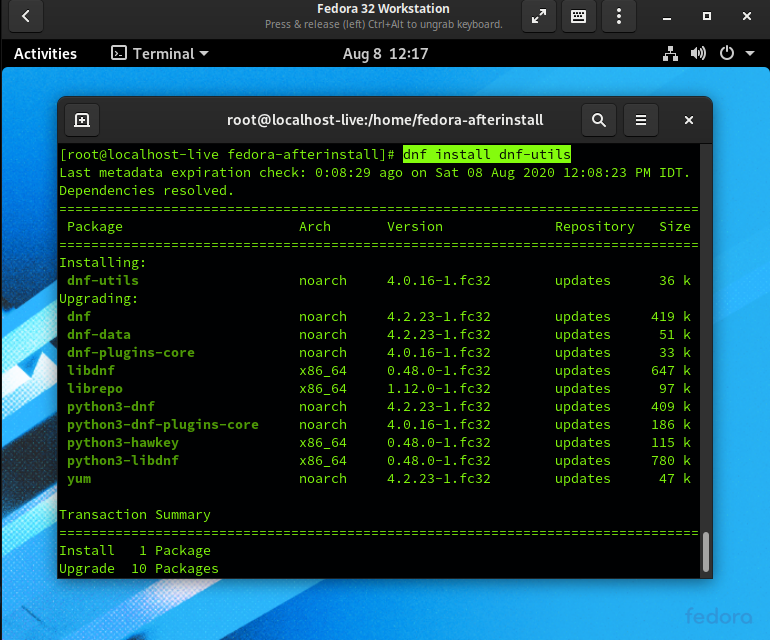The width and height of the screenshot is (770, 640).
Task: Click the Installing: section label
Action: point(103,263)
